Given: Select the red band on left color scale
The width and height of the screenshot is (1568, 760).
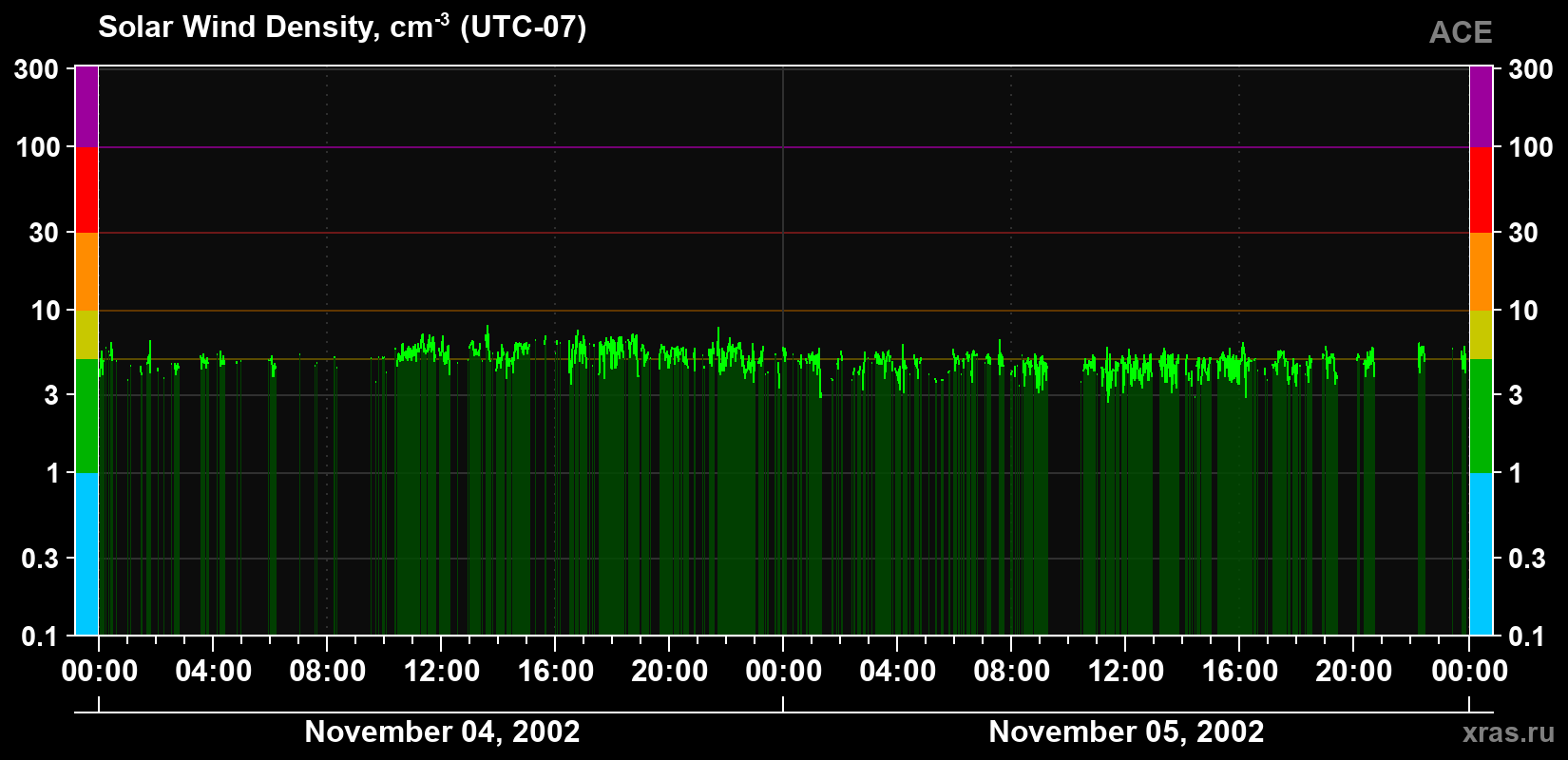Looking at the screenshot, I should (x=86, y=190).
